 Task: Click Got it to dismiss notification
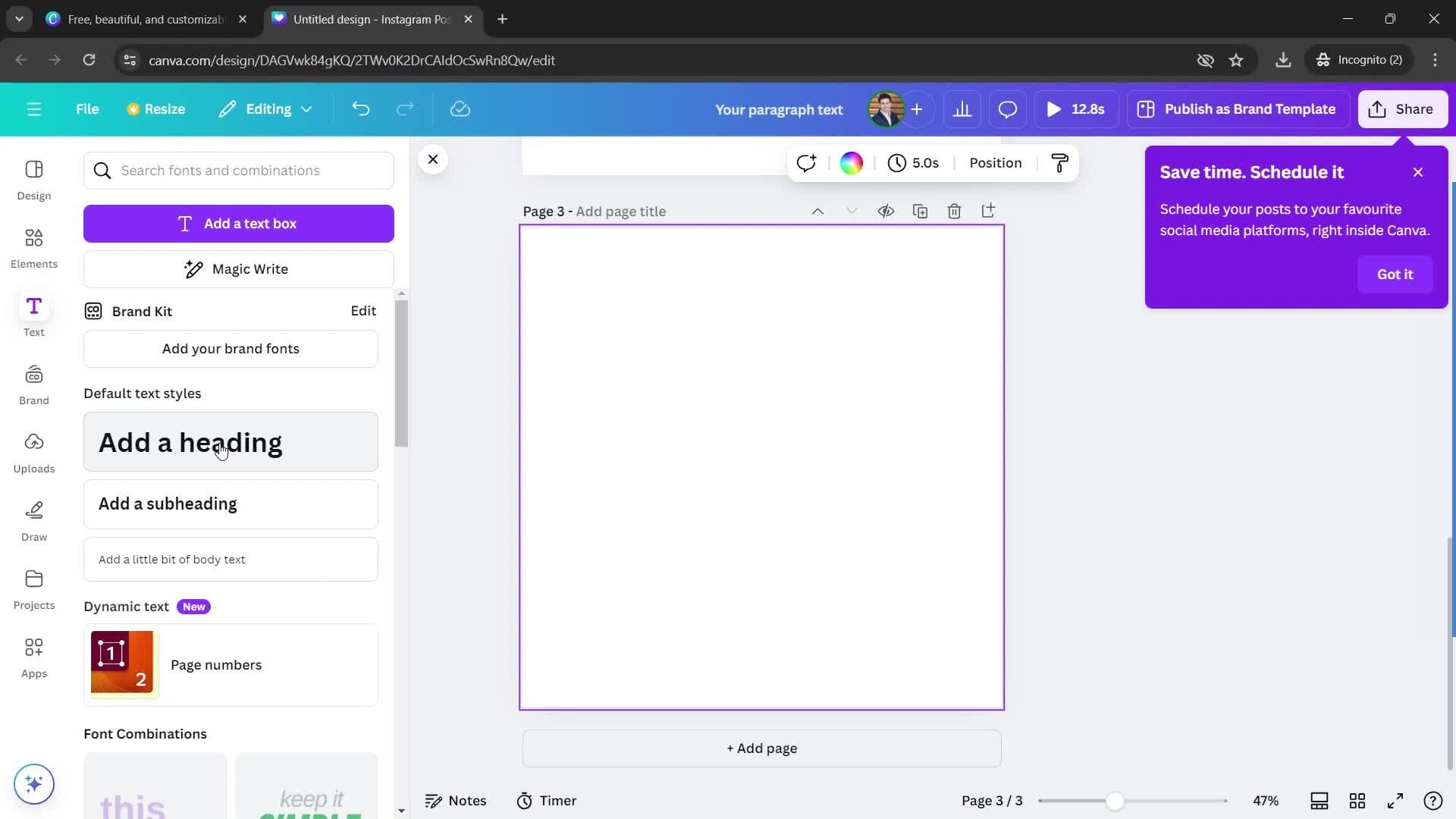1395,275
